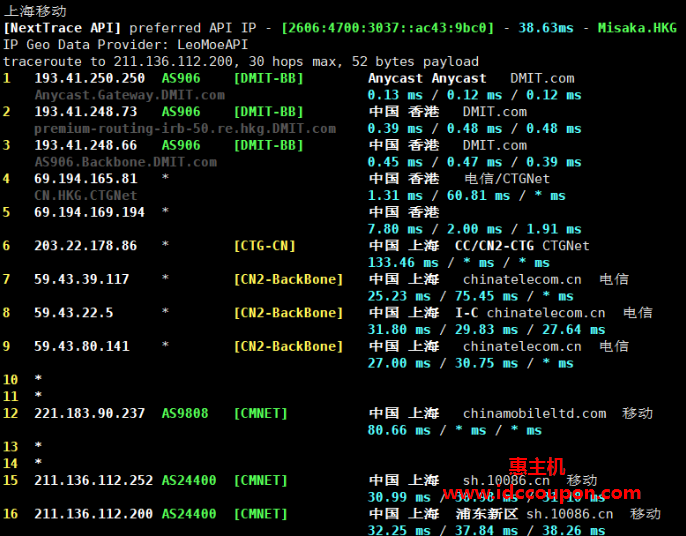The width and height of the screenshot is (686, 536).
Task: Click the 'traceroute to 211.136.112.200' line
Action: [241, 62]
